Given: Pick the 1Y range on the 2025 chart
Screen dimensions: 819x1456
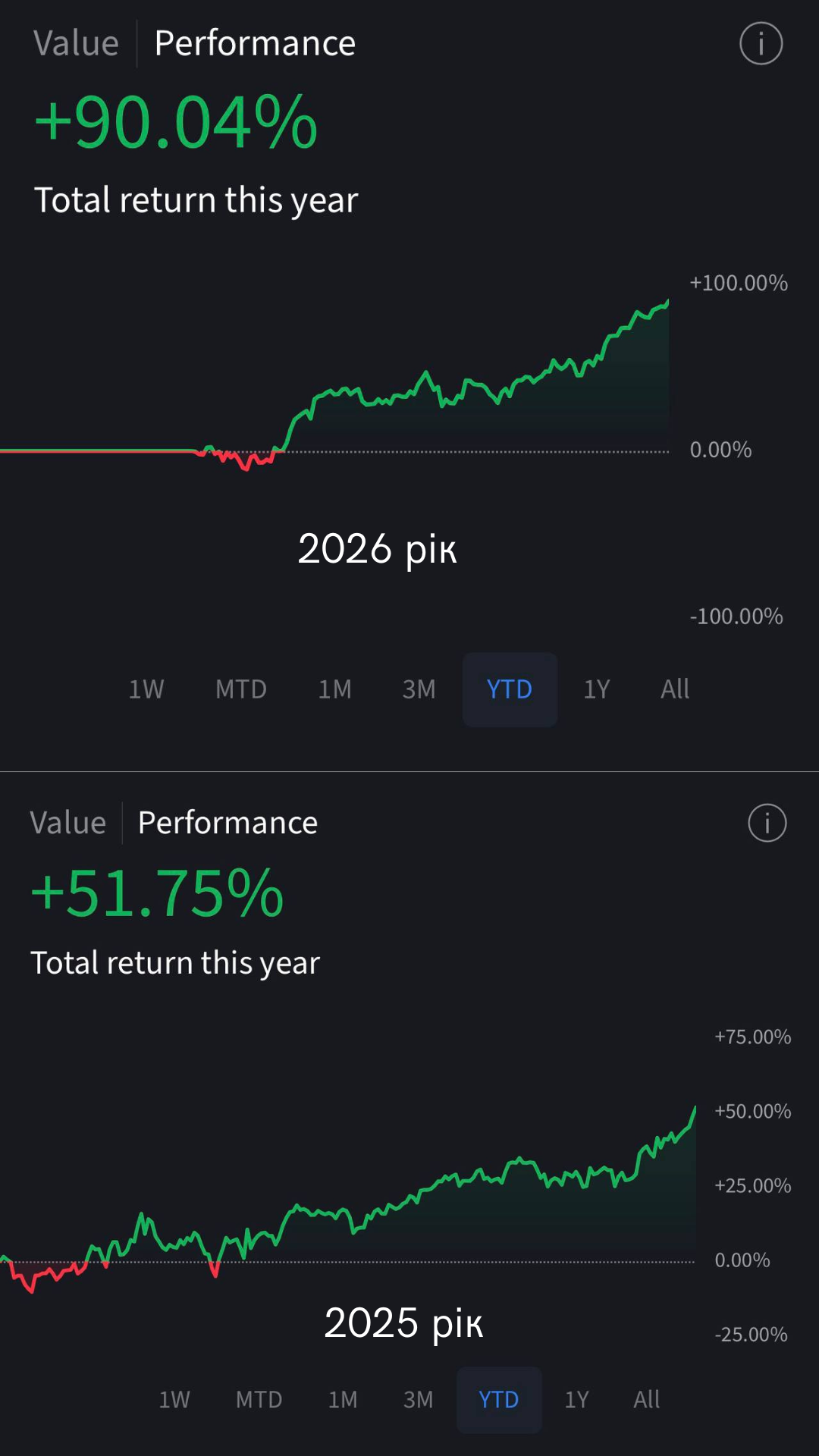Looking at the screenshot, I should click(576, 1400).
